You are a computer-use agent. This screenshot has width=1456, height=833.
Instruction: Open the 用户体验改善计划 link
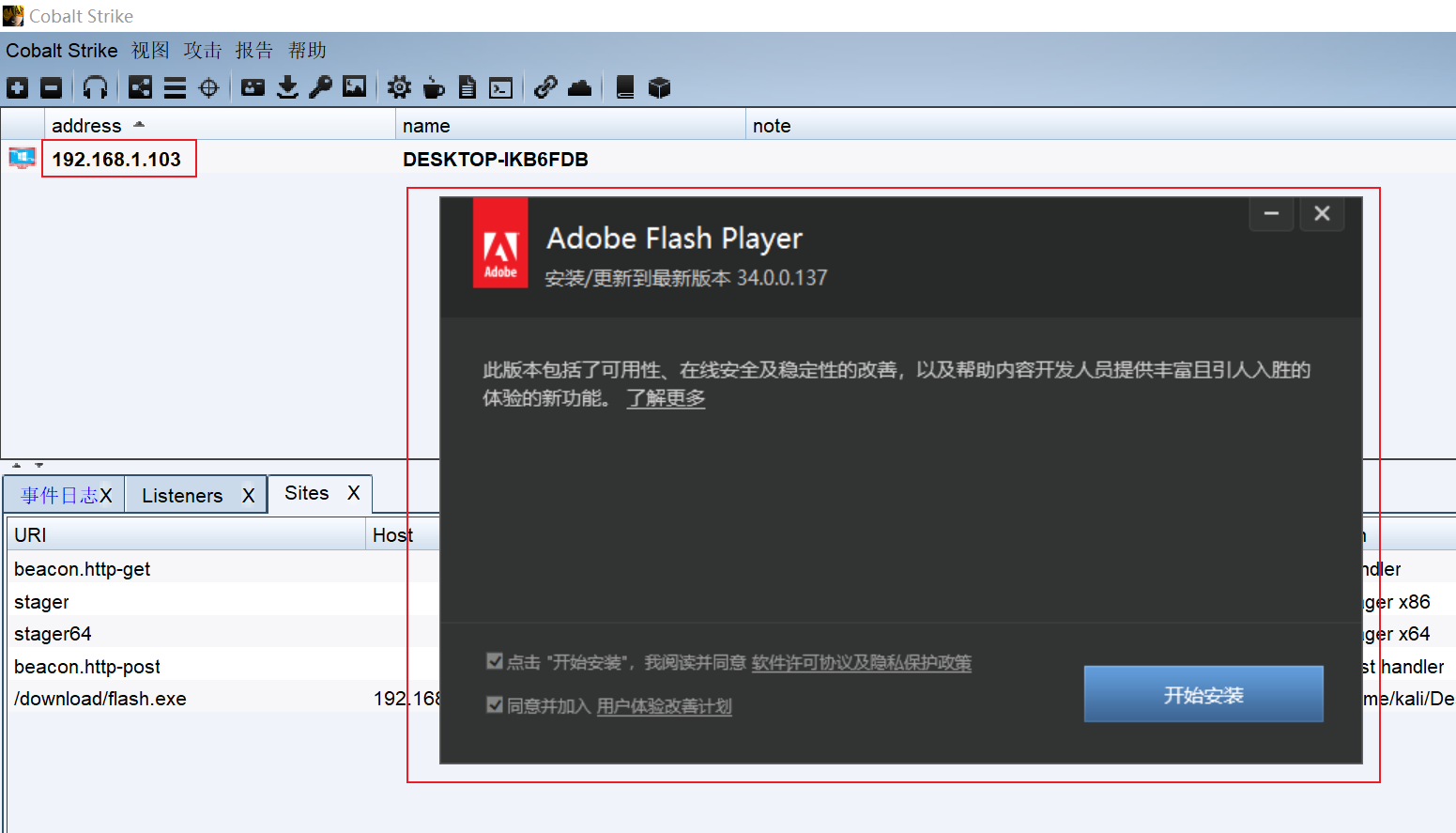coord(664,706)
